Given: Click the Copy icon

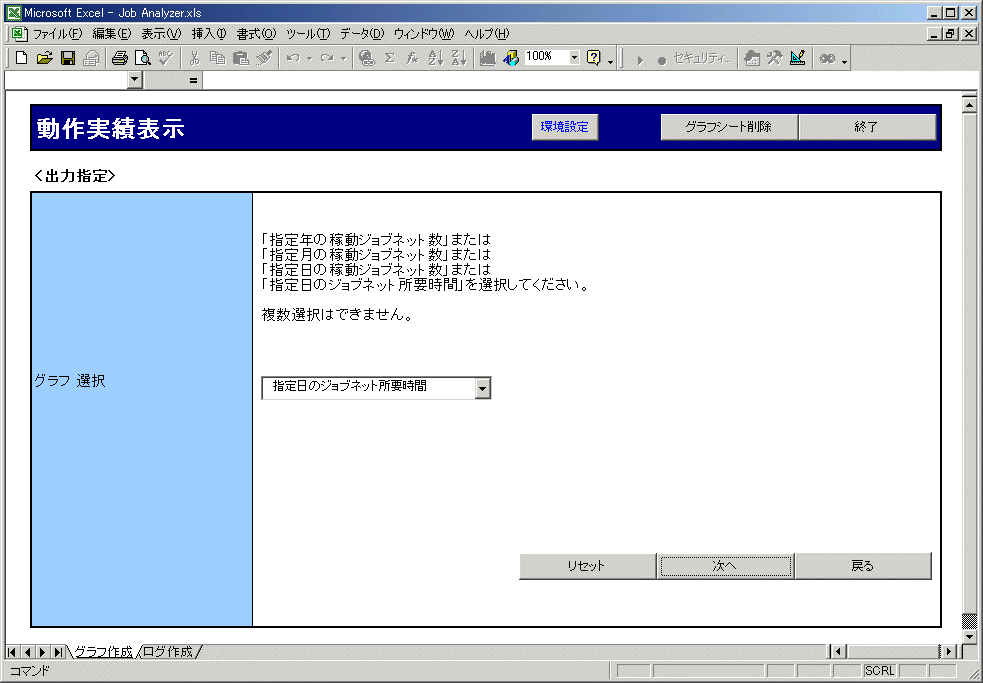Looking at the screenshot, I should [x=218, y=58].
